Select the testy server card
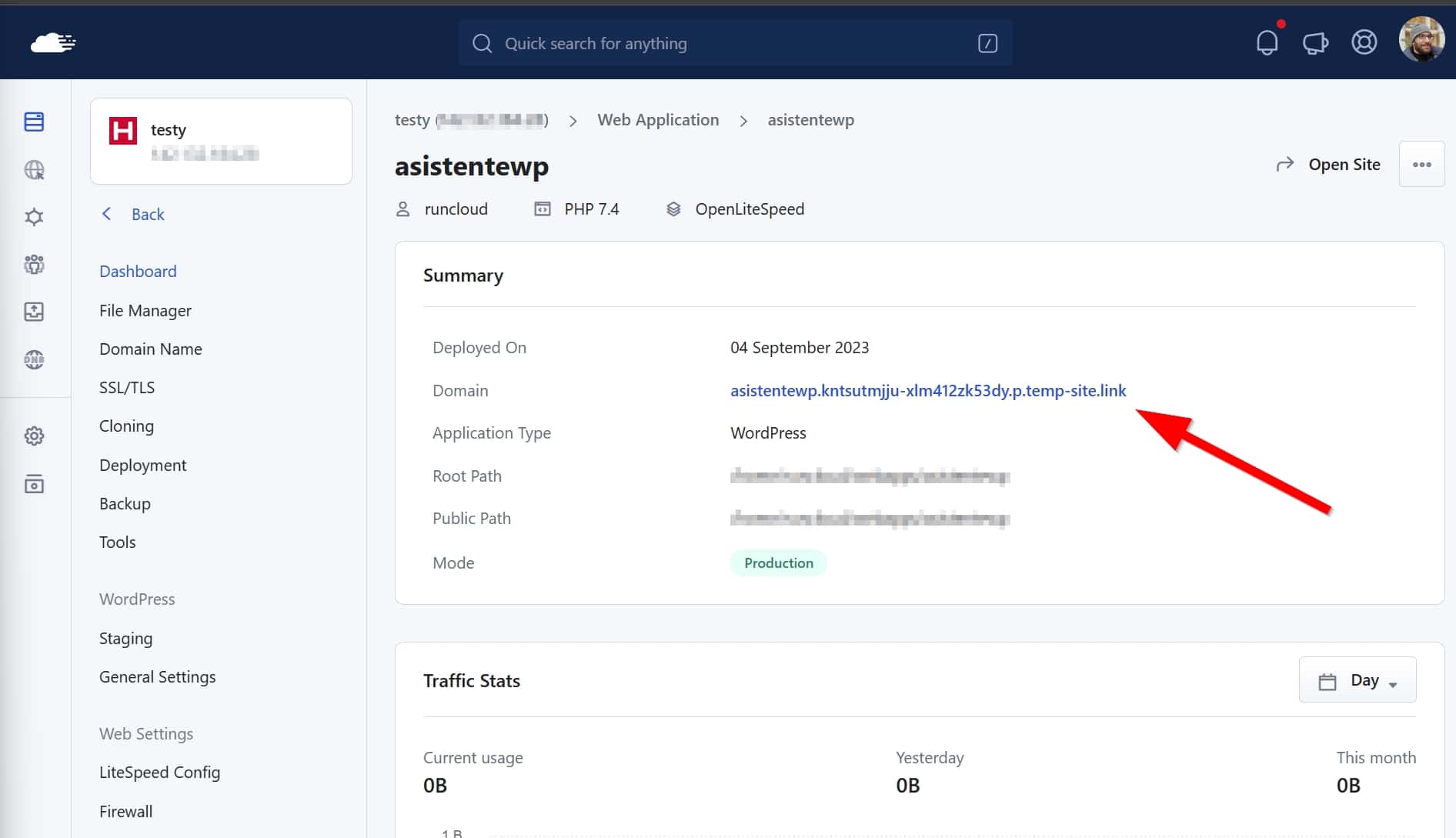 221,141
